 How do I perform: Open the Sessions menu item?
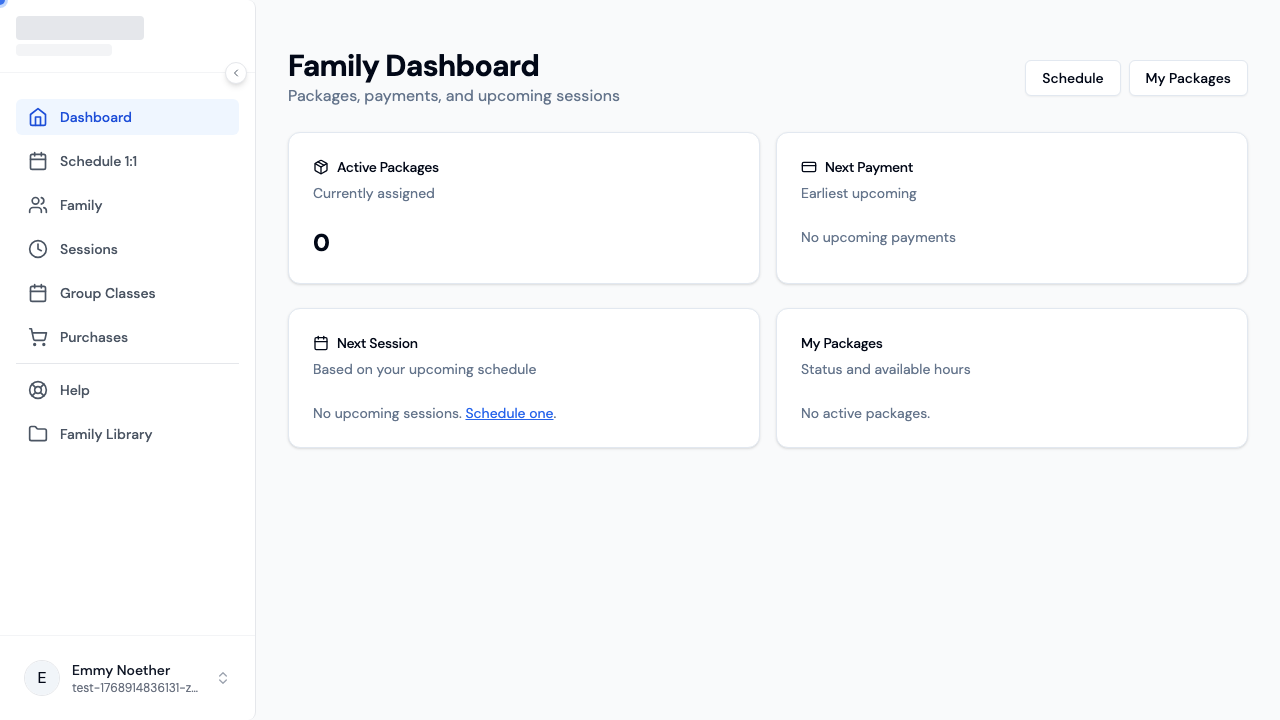click(x=89, y=249)
